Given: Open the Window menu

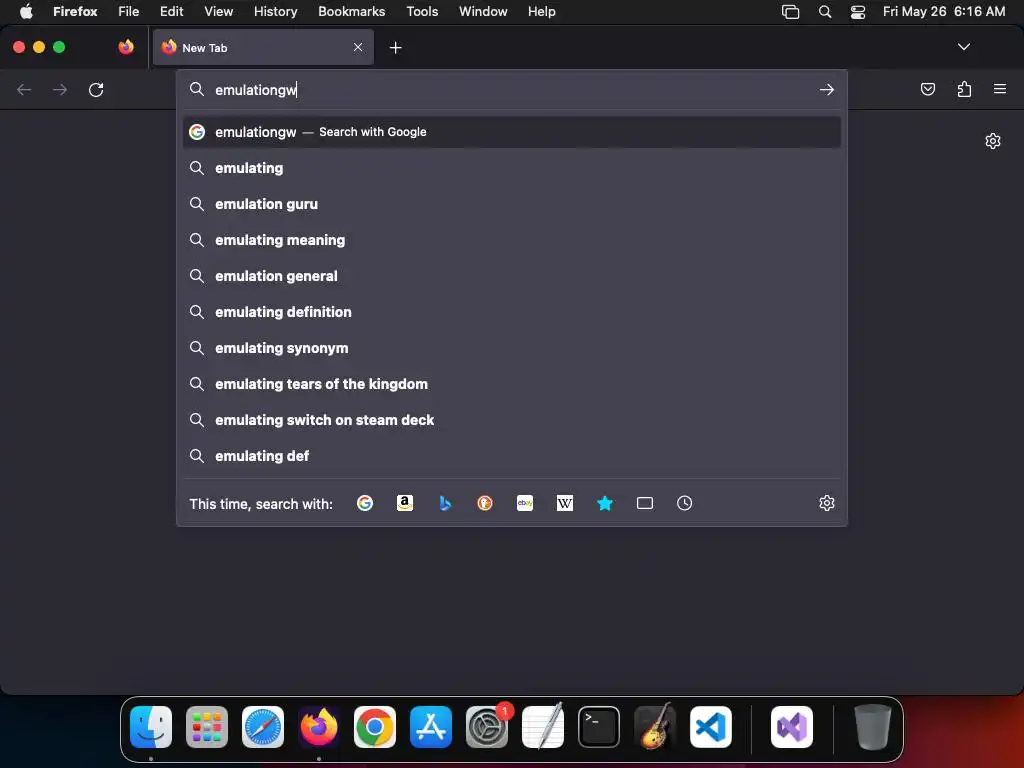Looking at the screenshot, I should tap(483, 11).
